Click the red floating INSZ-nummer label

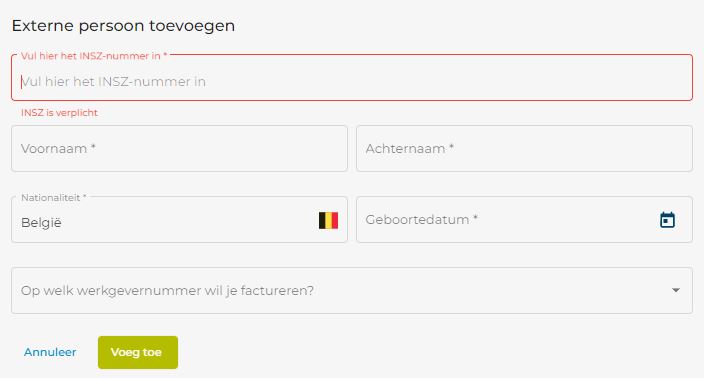pyautogui.click(x=94, y=56)
